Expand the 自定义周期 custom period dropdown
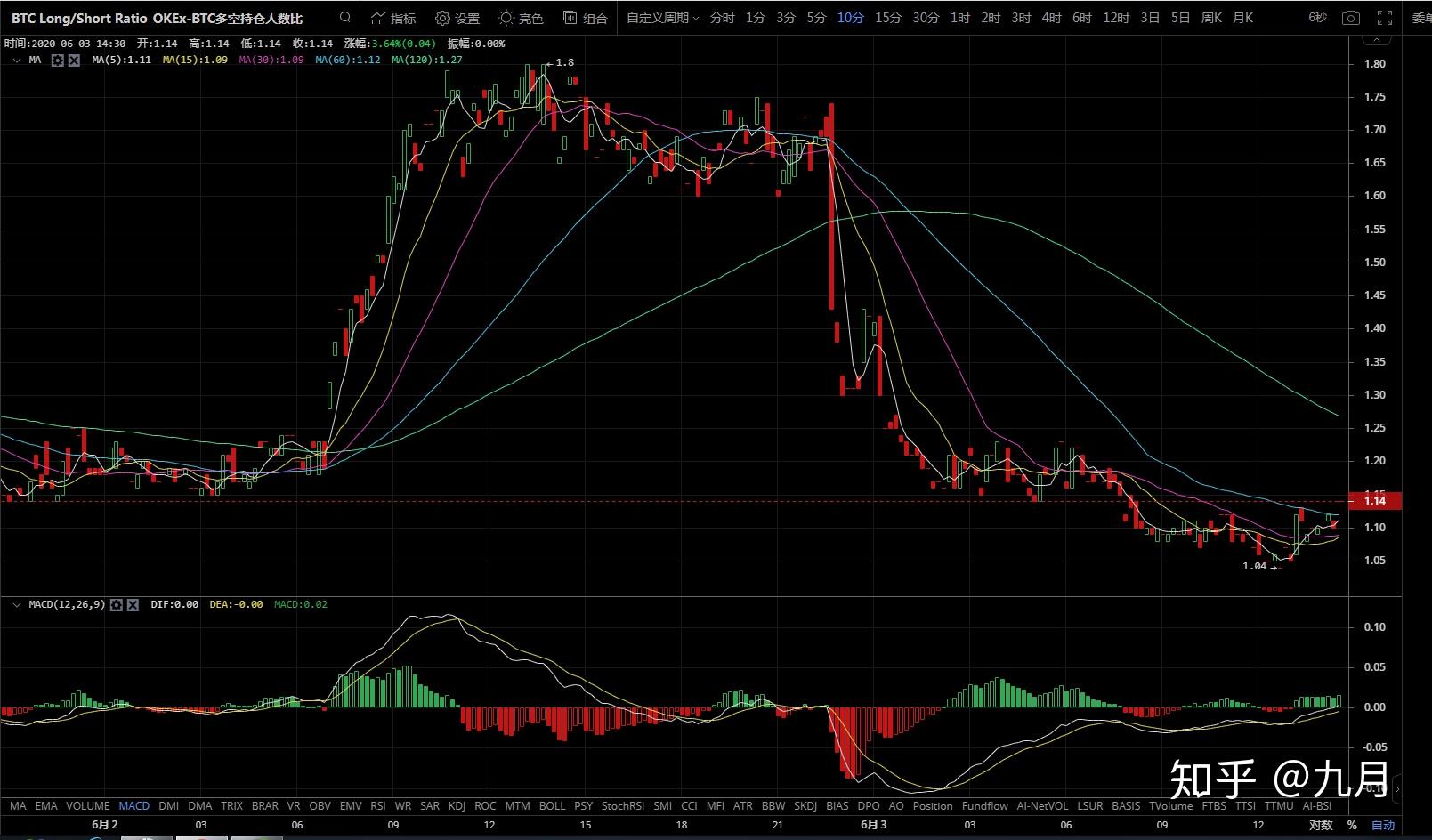This screenshot has height=840, width=1432. pos(662,18)
